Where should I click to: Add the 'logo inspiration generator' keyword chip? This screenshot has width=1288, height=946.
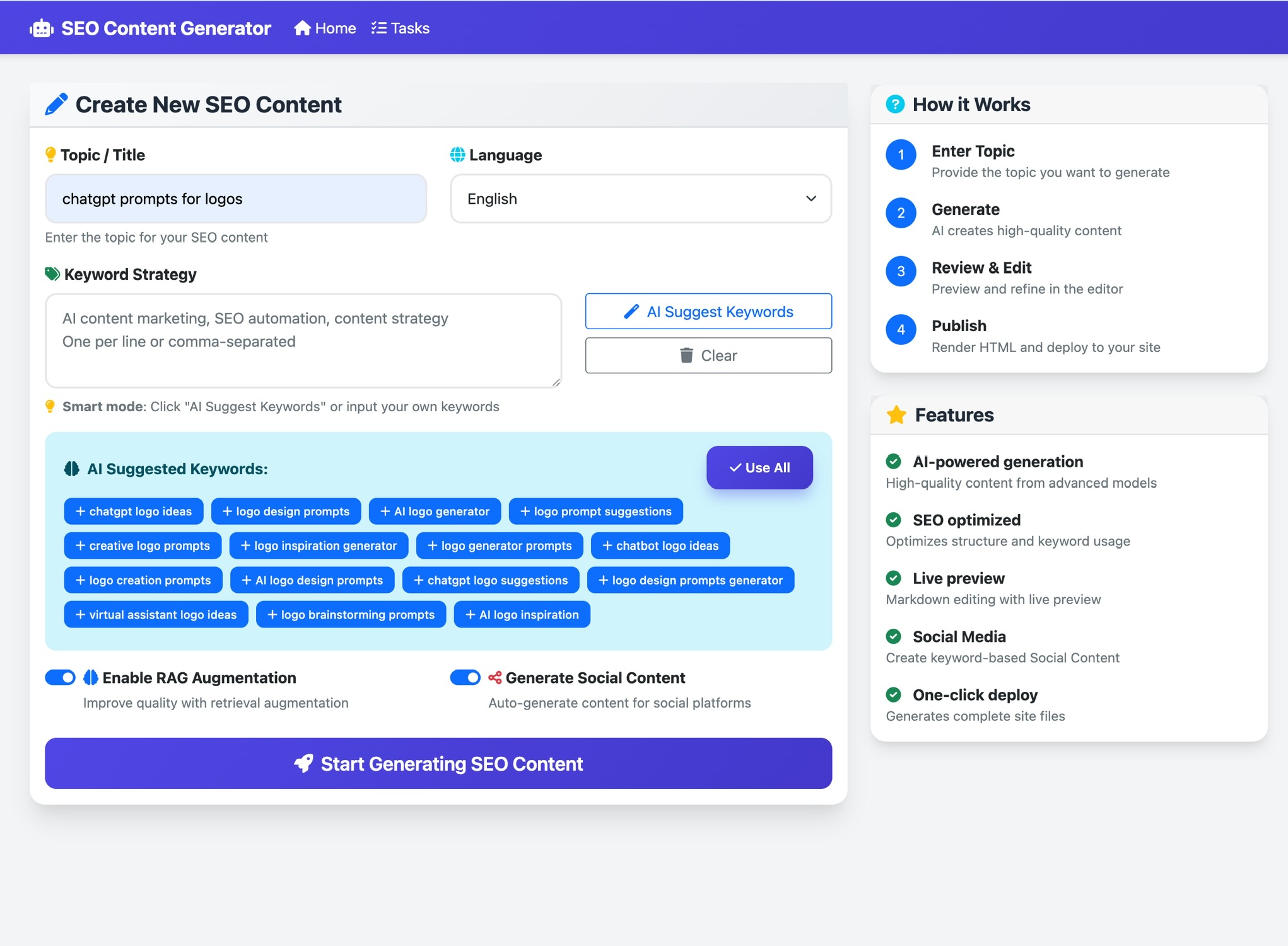pyautogui.click(x=319, y=546)
